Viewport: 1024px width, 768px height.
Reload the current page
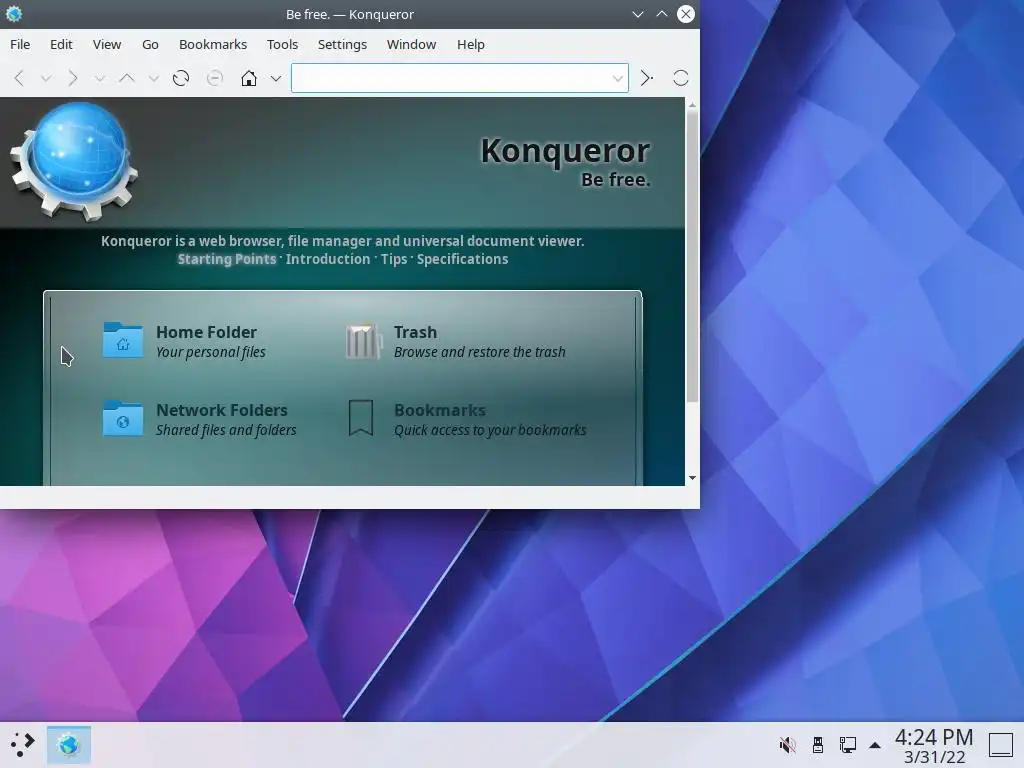181,78
